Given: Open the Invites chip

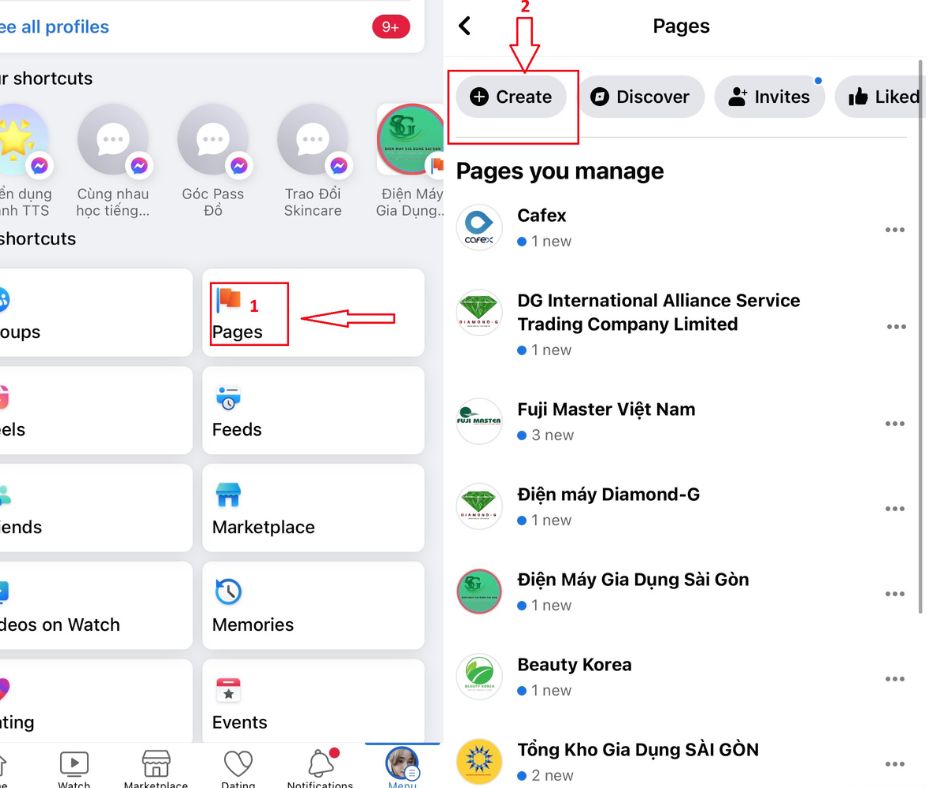Looking at the screenshot, I should click(x=769, y=97).
